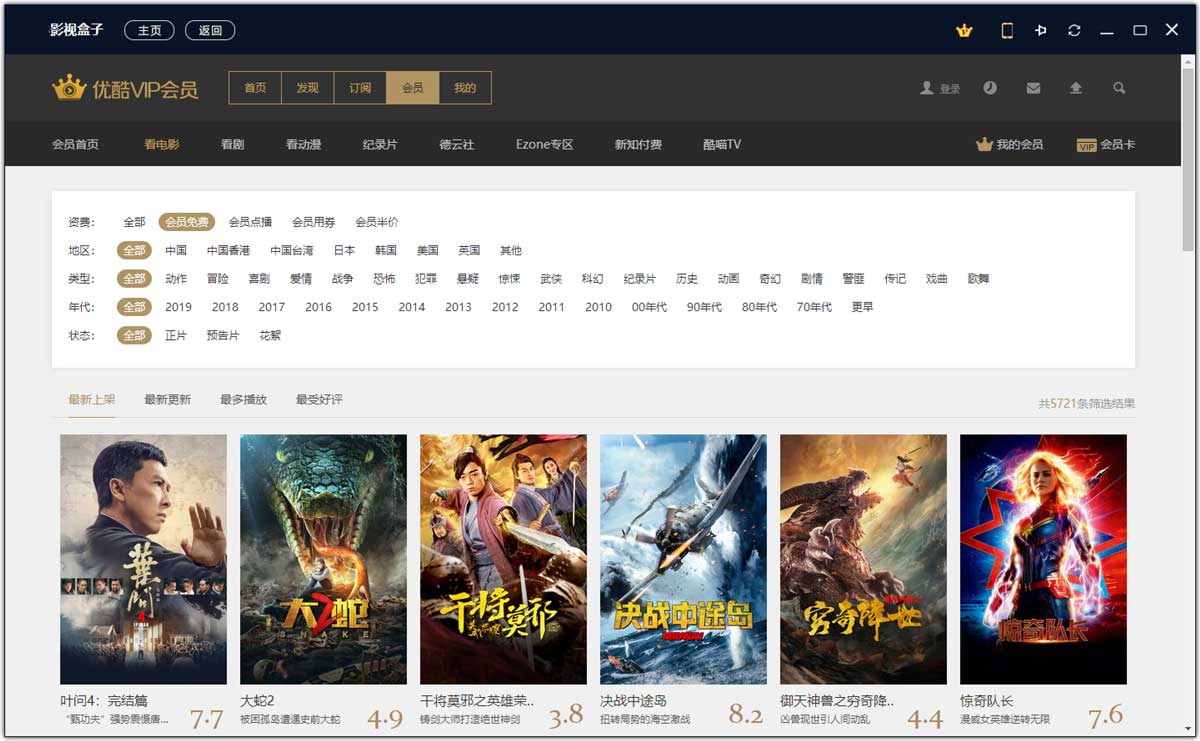Switch to the 订阅 tab

point(360,88)
